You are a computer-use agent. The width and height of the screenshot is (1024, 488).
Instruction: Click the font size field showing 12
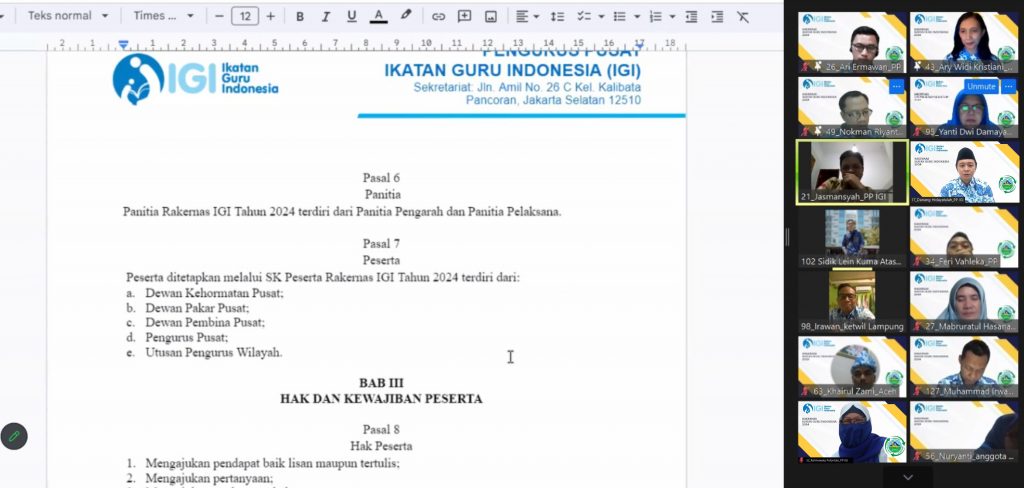[245, 16]
